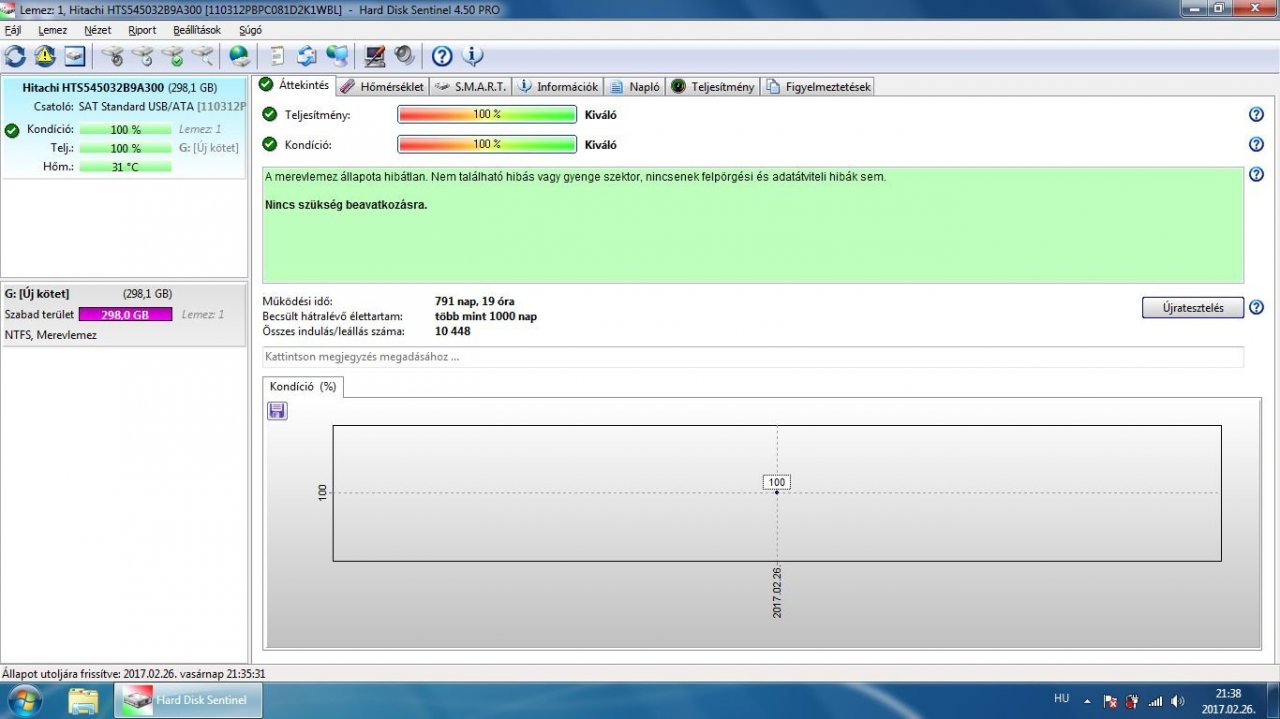Click Hard Disk Sentinel taskbar button

[x=188, y=701]
